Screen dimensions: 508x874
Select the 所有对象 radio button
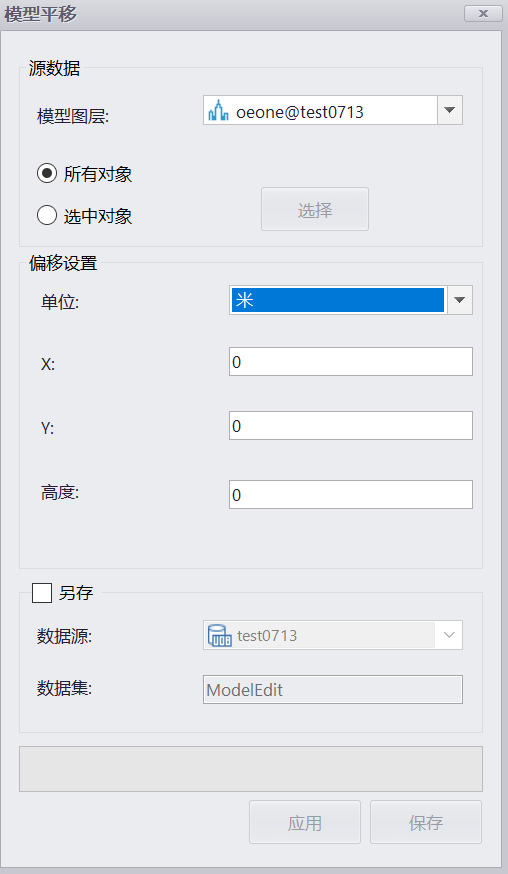coord(47,173)
